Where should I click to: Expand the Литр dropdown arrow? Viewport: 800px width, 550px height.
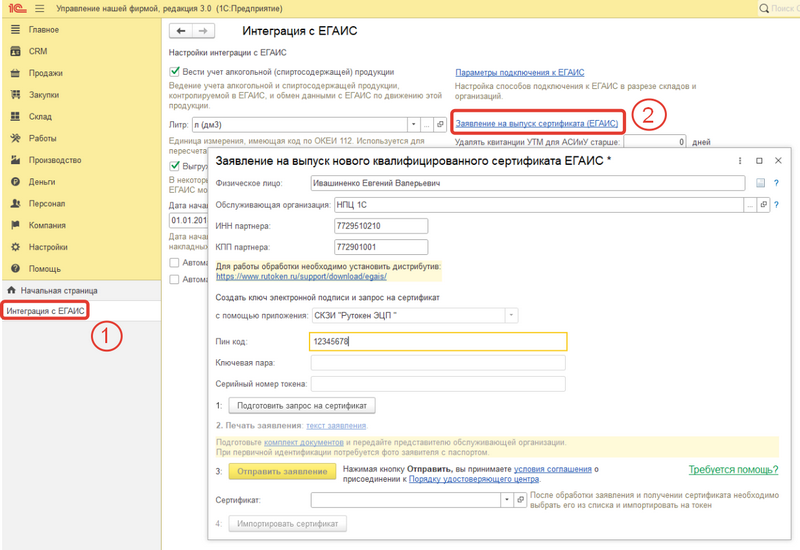point(413,124)
